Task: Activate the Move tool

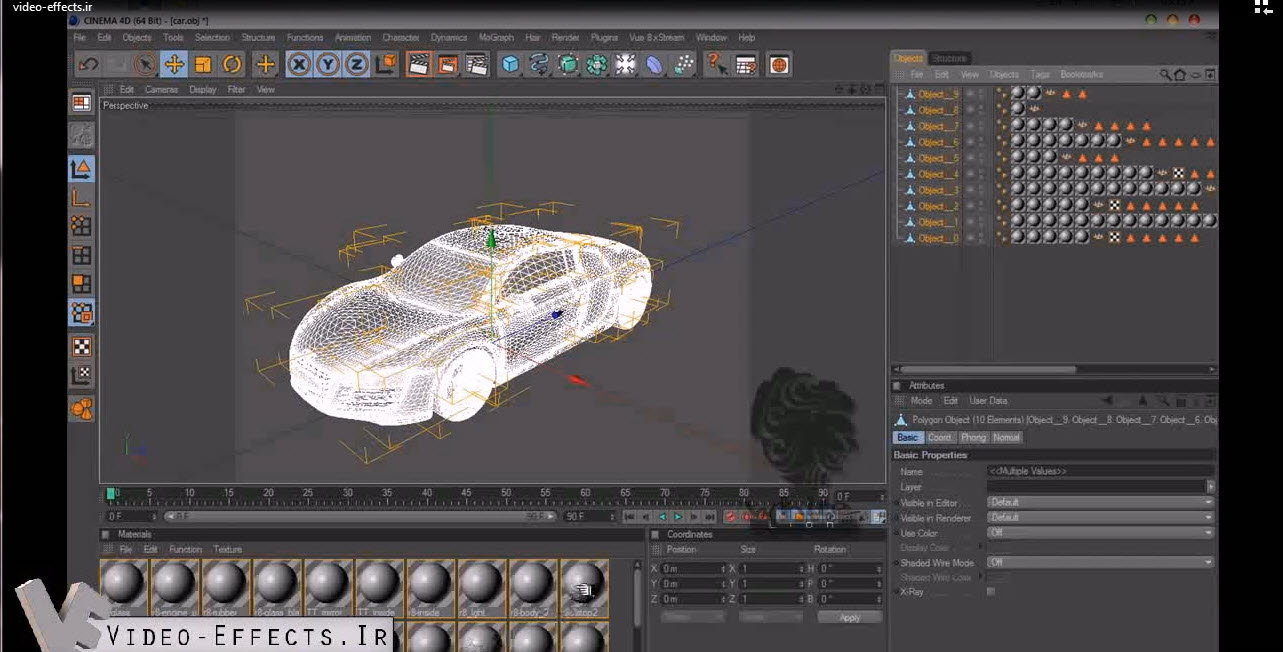Action: click(x=174, y=65)
